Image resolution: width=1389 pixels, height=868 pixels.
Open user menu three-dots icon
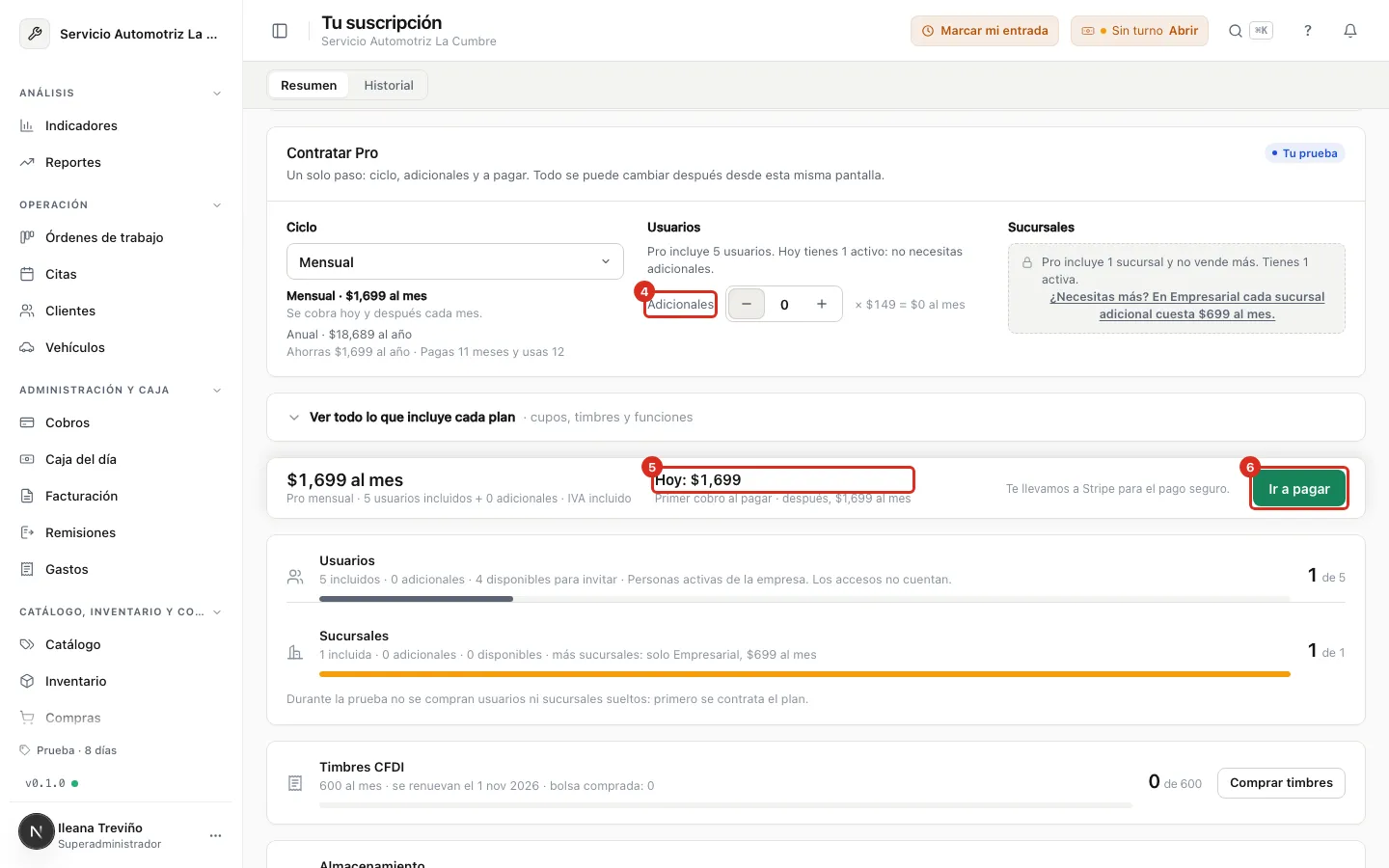coord(215,835)
